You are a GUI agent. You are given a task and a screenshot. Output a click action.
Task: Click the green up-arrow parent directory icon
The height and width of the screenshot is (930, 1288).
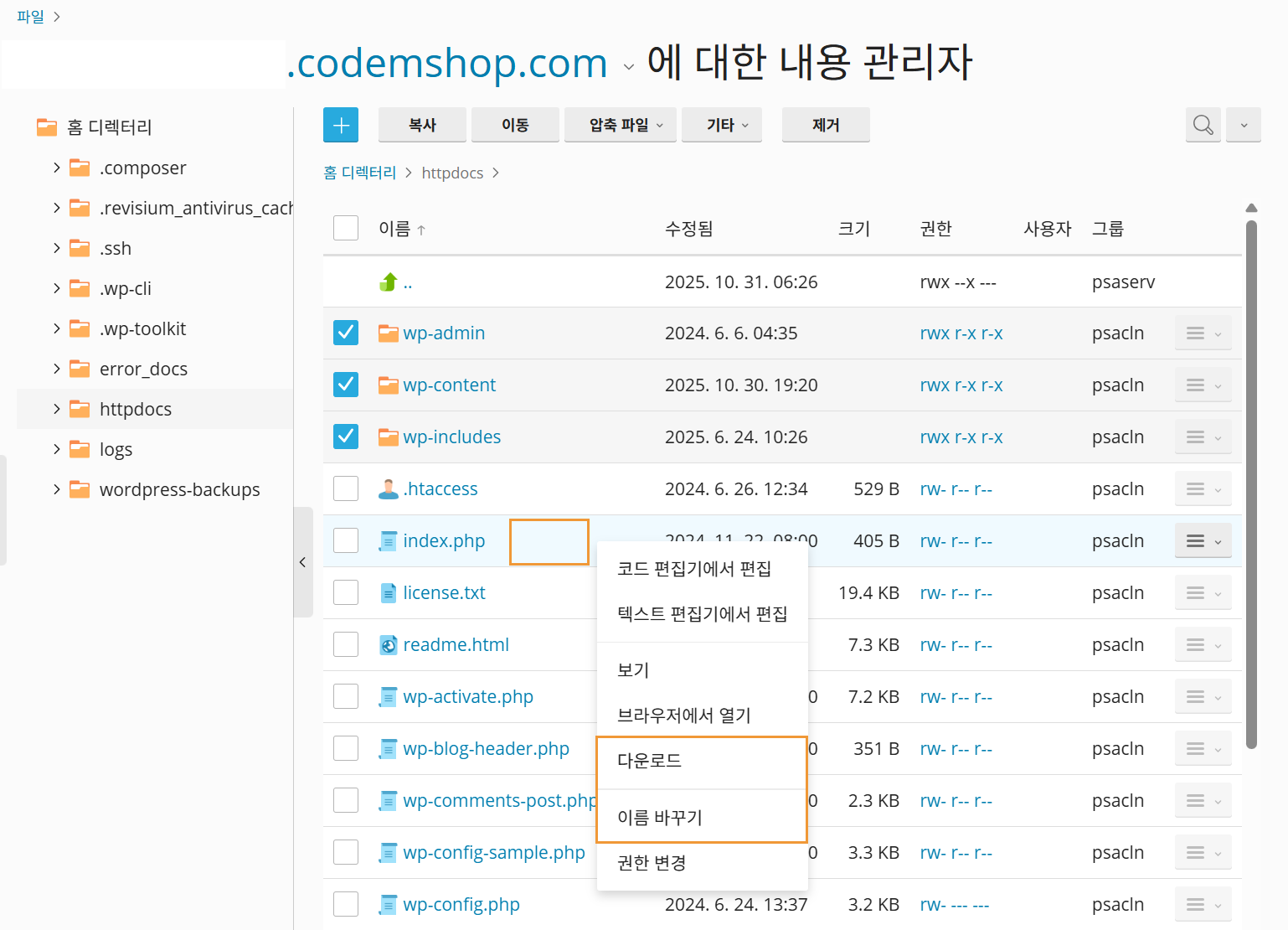click(x=388, y=282)
